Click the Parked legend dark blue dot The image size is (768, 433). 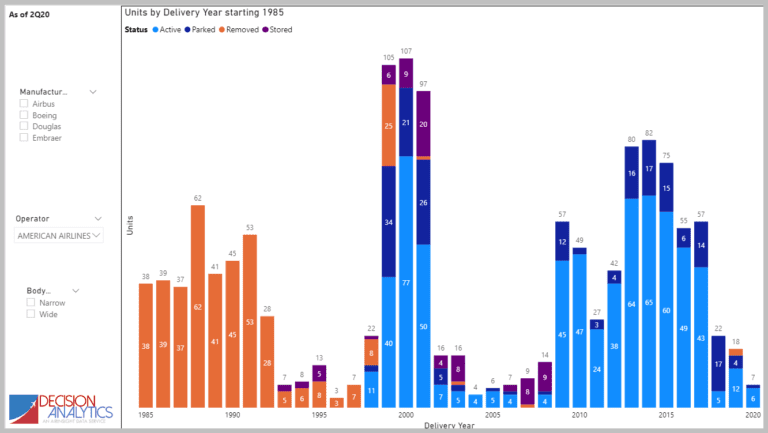tap(188, 29)
